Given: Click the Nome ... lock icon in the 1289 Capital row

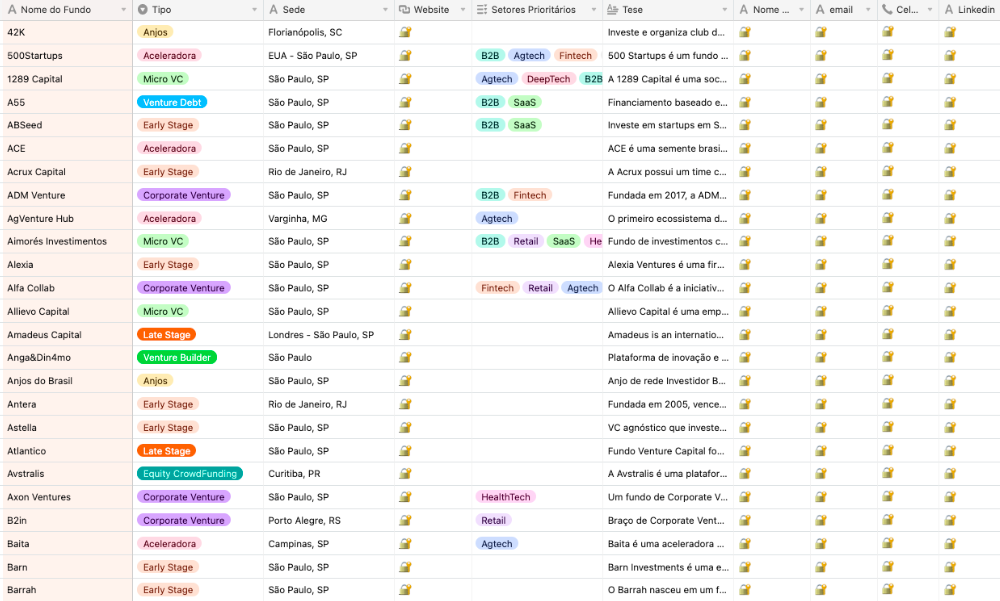Looking at the screenshot, I should 745,78.
